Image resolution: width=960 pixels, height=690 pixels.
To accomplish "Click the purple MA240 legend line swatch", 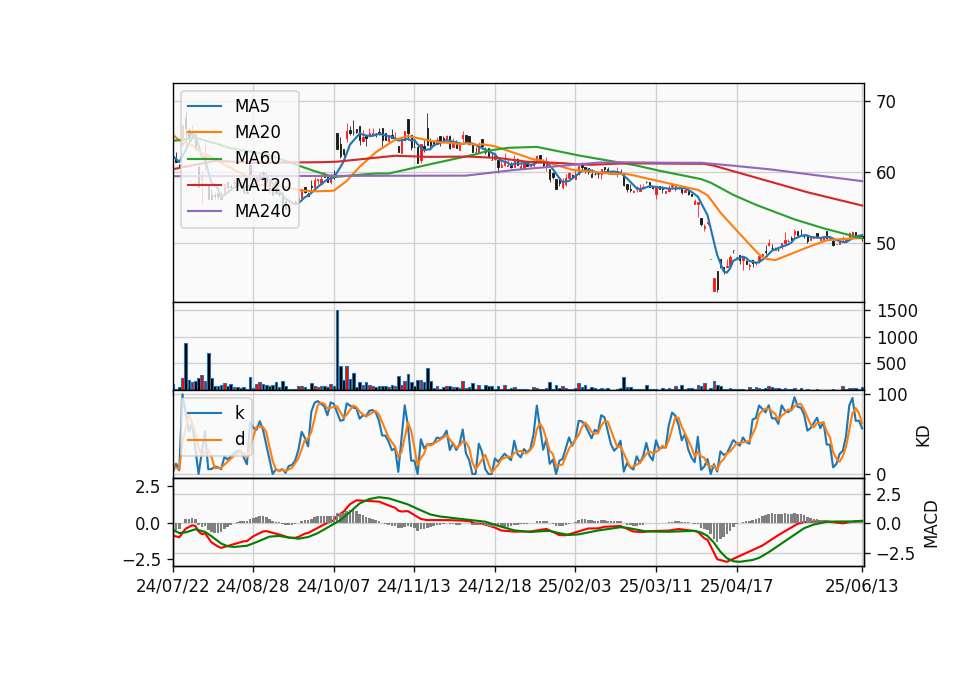I will point(204,211).
